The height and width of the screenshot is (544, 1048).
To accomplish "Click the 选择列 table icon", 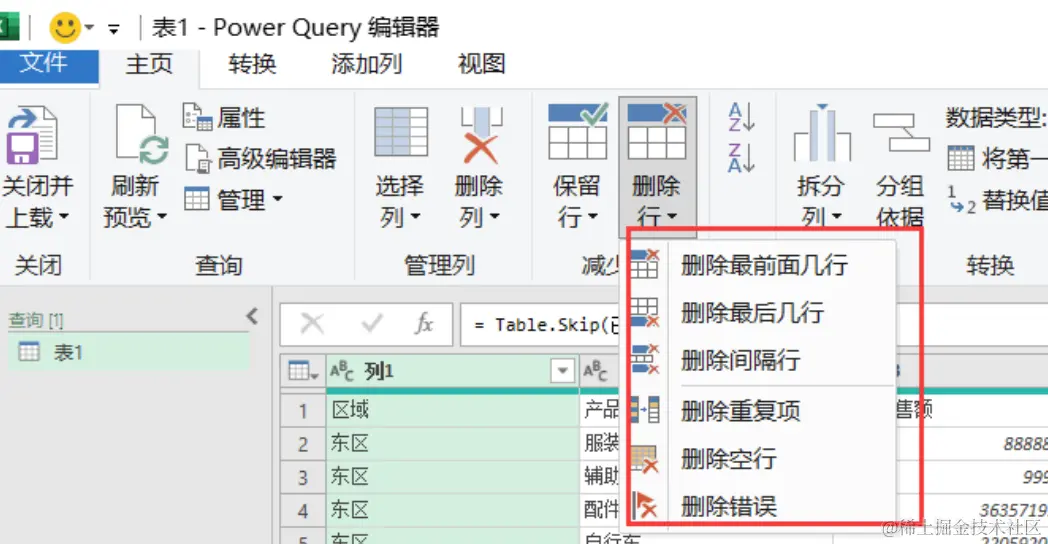I will (401, 132).
